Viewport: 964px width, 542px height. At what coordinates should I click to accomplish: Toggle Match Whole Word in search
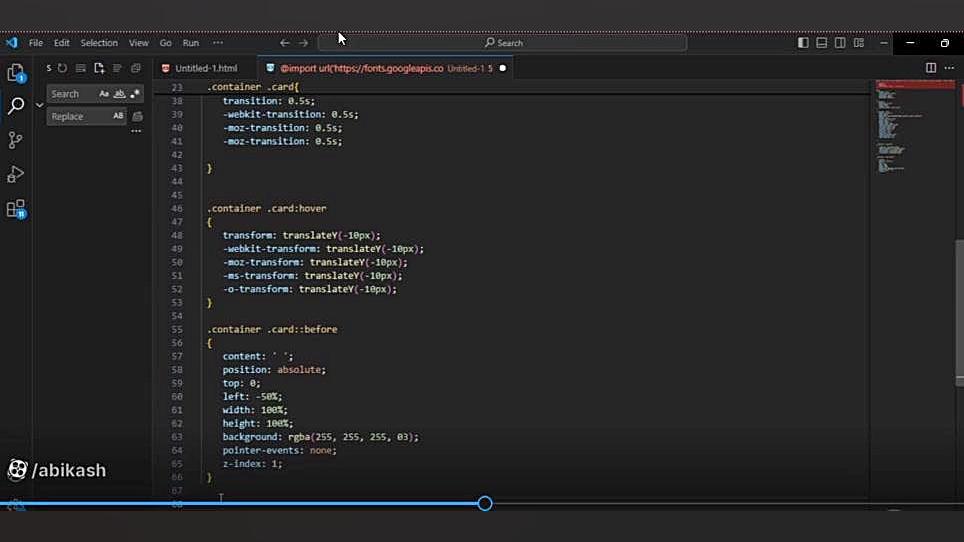(x=119, y=94)
